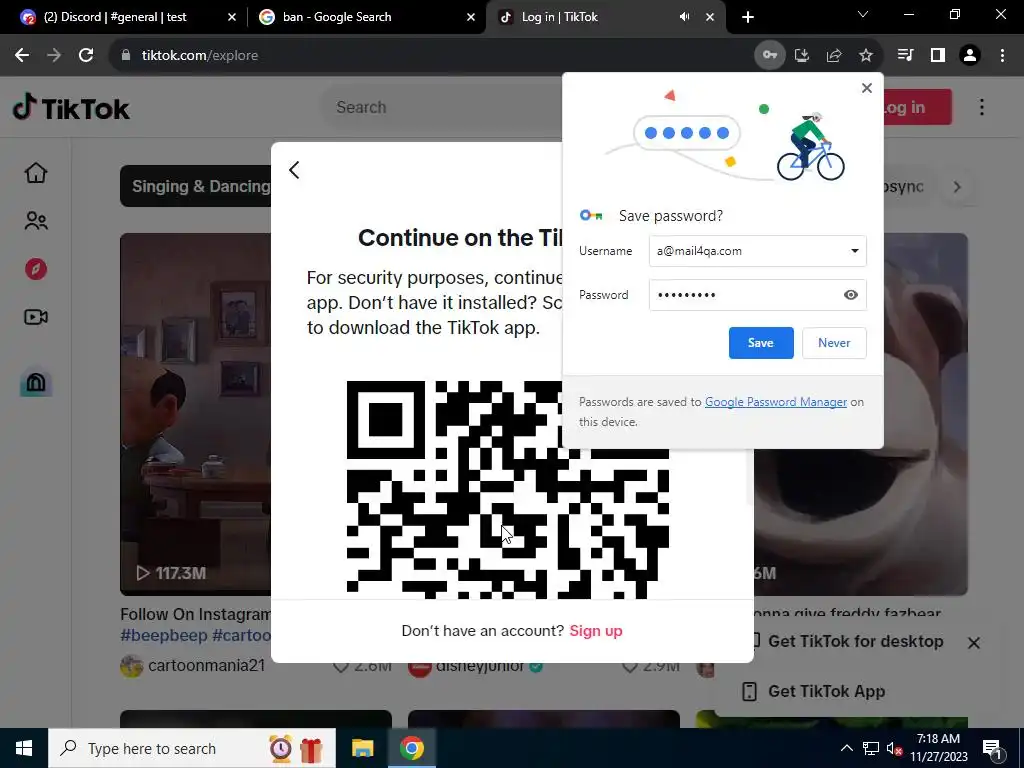The image size is (1024, 768).
Task: Click the Chrome taskbar icon
Action: pyautogui.click(x=412, y=748)
